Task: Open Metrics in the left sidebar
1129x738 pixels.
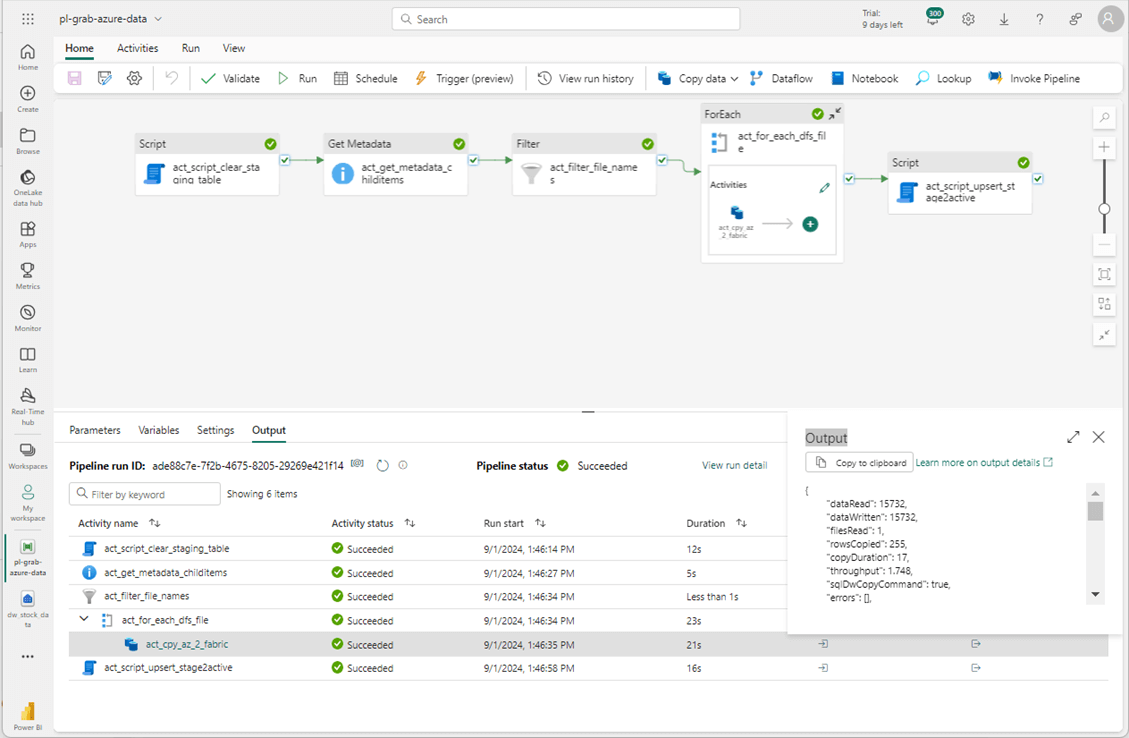Action: [27, 276]
